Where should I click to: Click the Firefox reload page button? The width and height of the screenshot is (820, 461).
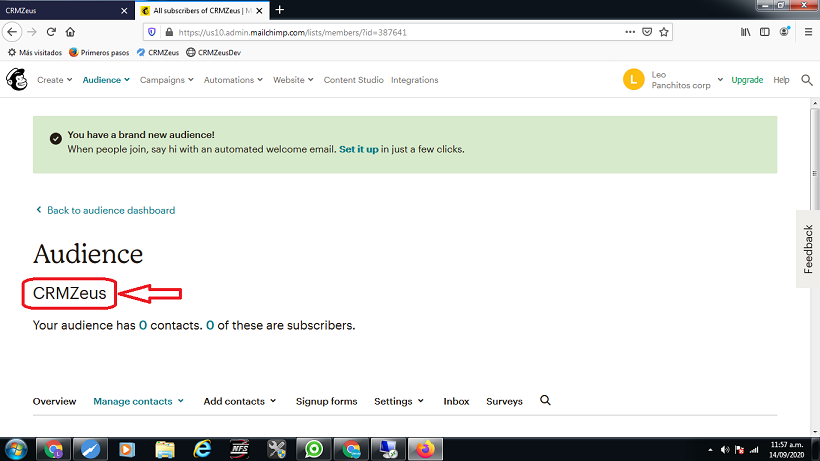click(x=51, y=32)
